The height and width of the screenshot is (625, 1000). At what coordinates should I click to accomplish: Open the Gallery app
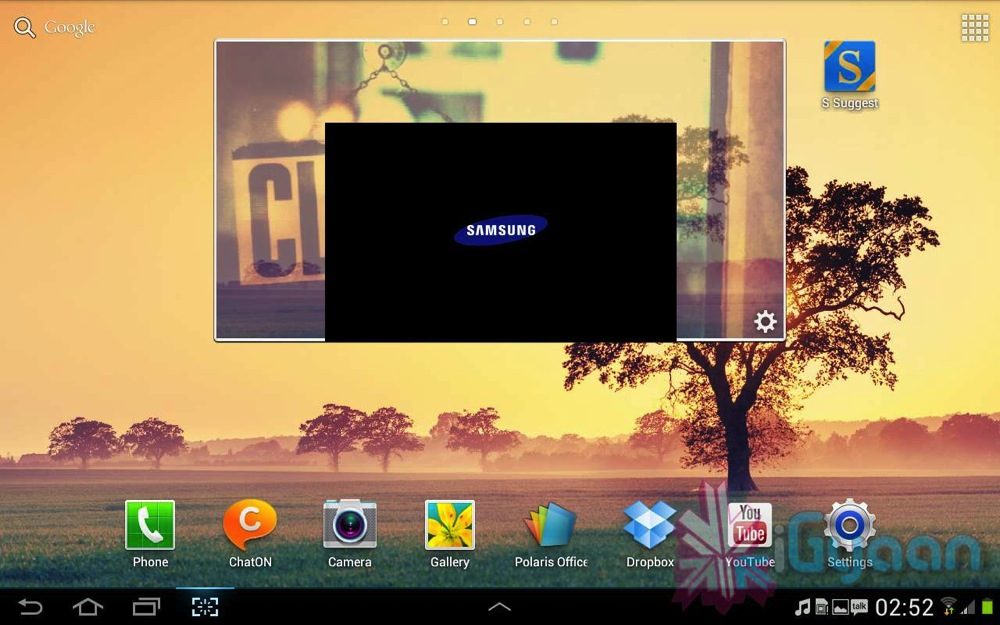(x=450, y=526)
